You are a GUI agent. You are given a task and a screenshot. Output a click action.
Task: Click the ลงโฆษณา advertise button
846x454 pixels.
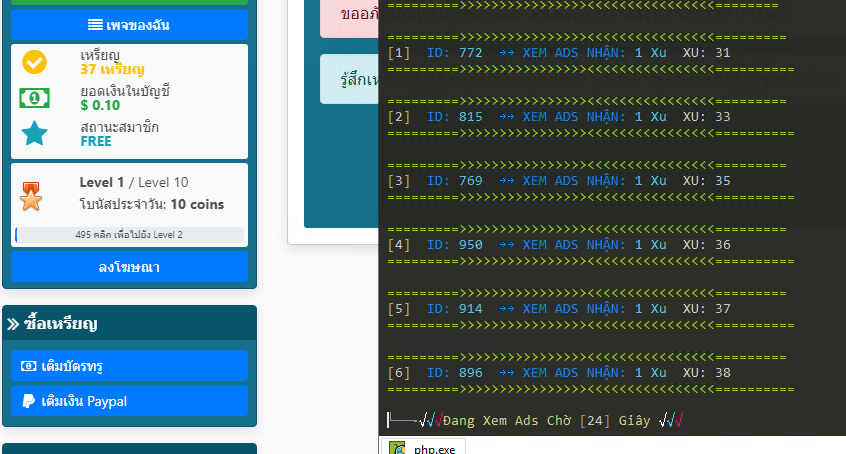(129, 267)
